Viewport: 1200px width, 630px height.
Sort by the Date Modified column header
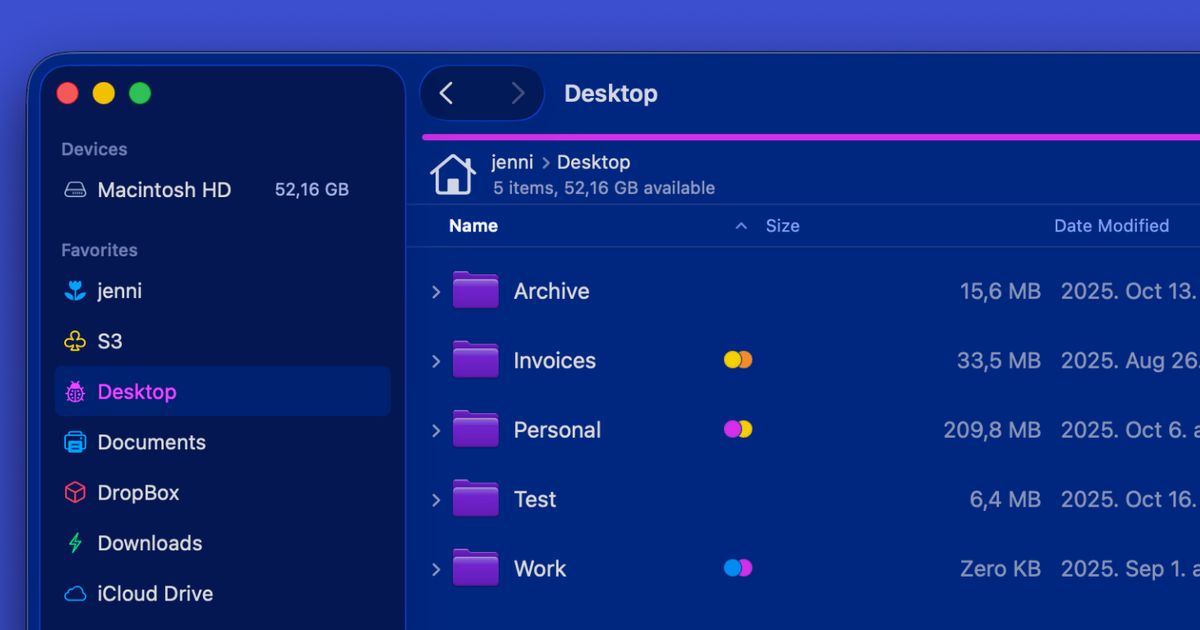tap(1111, 226)
